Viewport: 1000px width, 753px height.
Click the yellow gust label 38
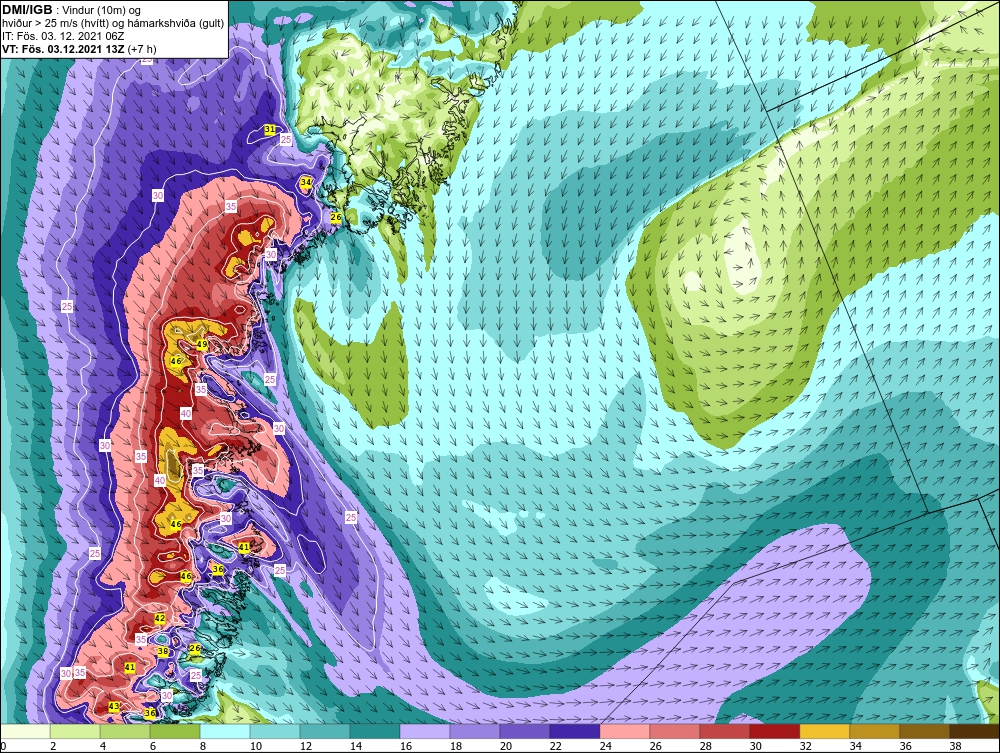click(163, 652)
